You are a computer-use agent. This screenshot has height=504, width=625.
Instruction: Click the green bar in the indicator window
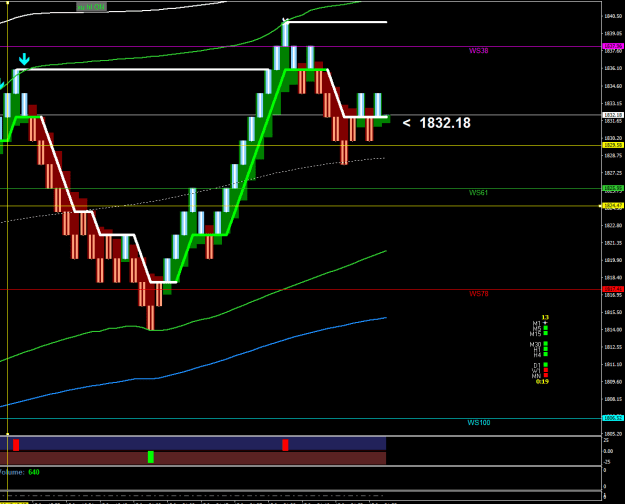click(151, 457)
